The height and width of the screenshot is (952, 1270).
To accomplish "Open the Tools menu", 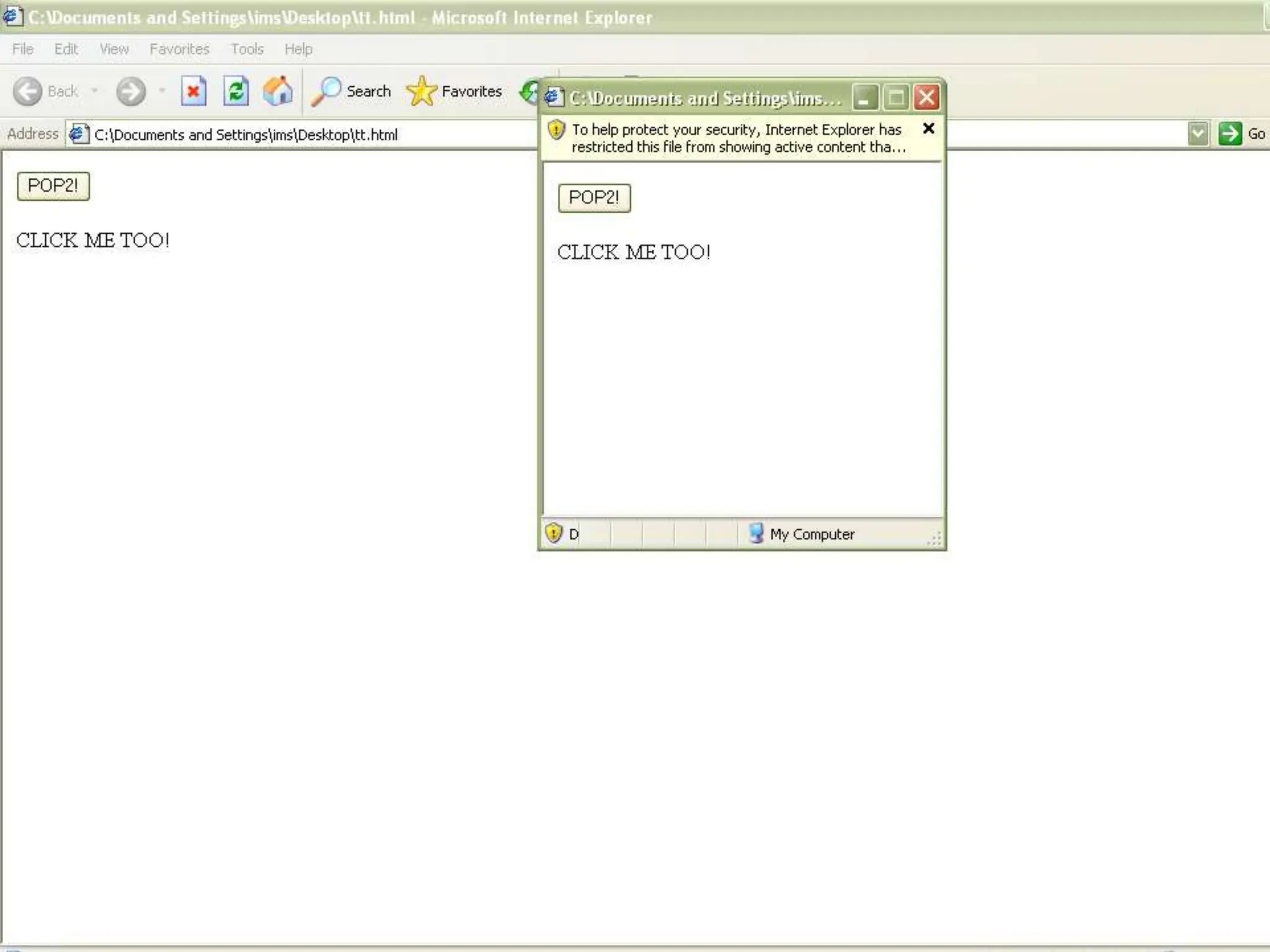I will [x=247, y=49].
